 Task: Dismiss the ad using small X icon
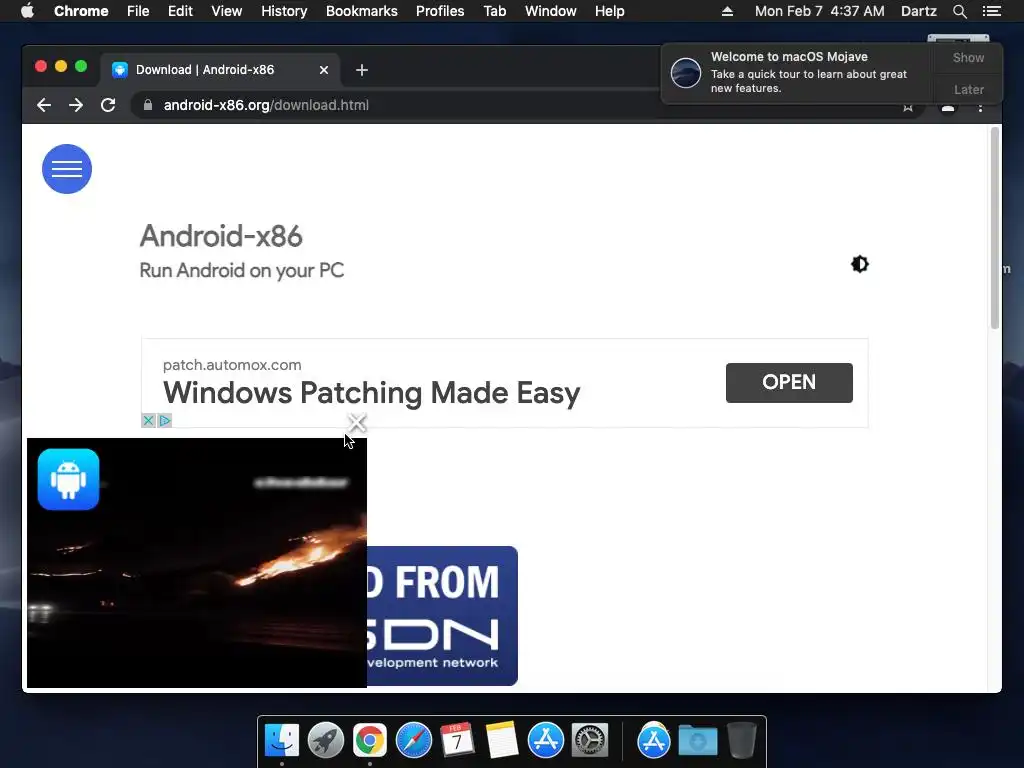click(148, 421)
